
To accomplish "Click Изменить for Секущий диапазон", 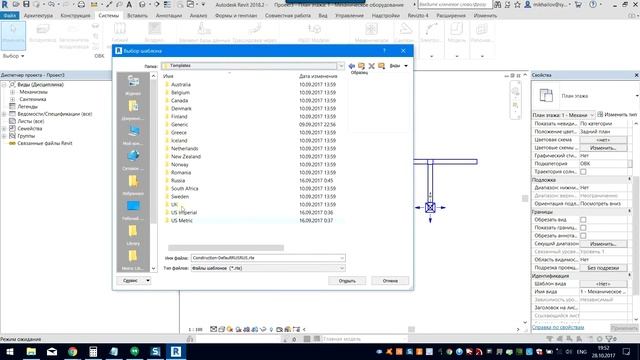I will pos(603,244).
